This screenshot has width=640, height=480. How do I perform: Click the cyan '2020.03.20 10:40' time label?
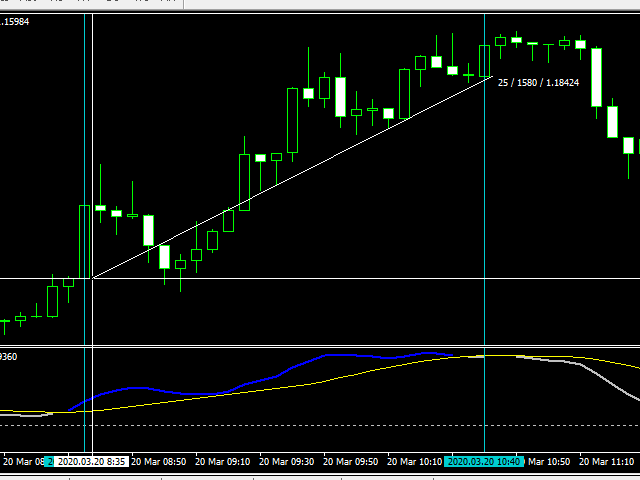484,462
